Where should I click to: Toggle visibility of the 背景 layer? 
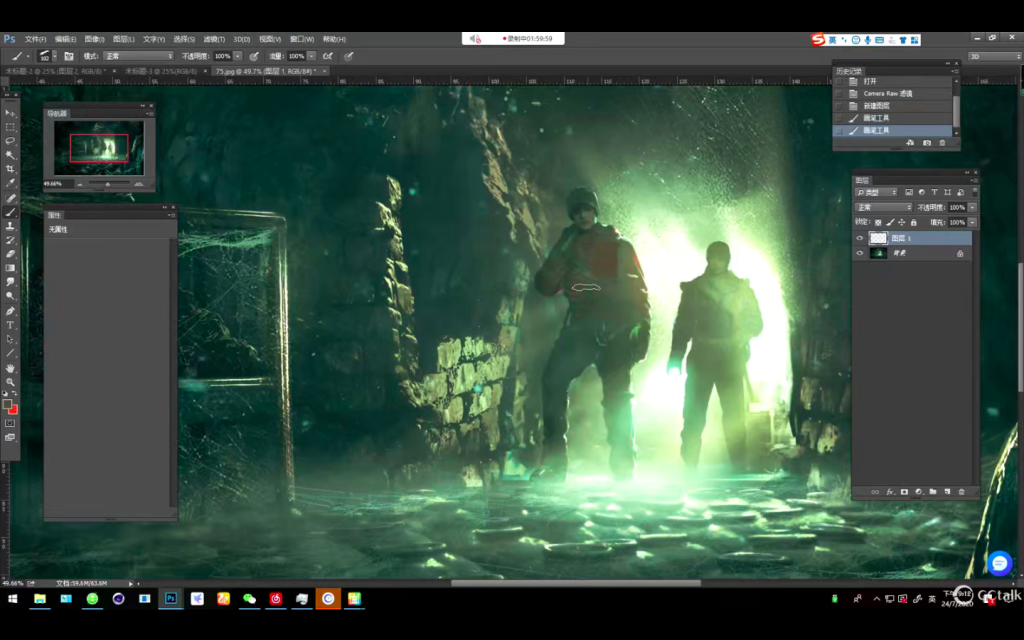859,254
